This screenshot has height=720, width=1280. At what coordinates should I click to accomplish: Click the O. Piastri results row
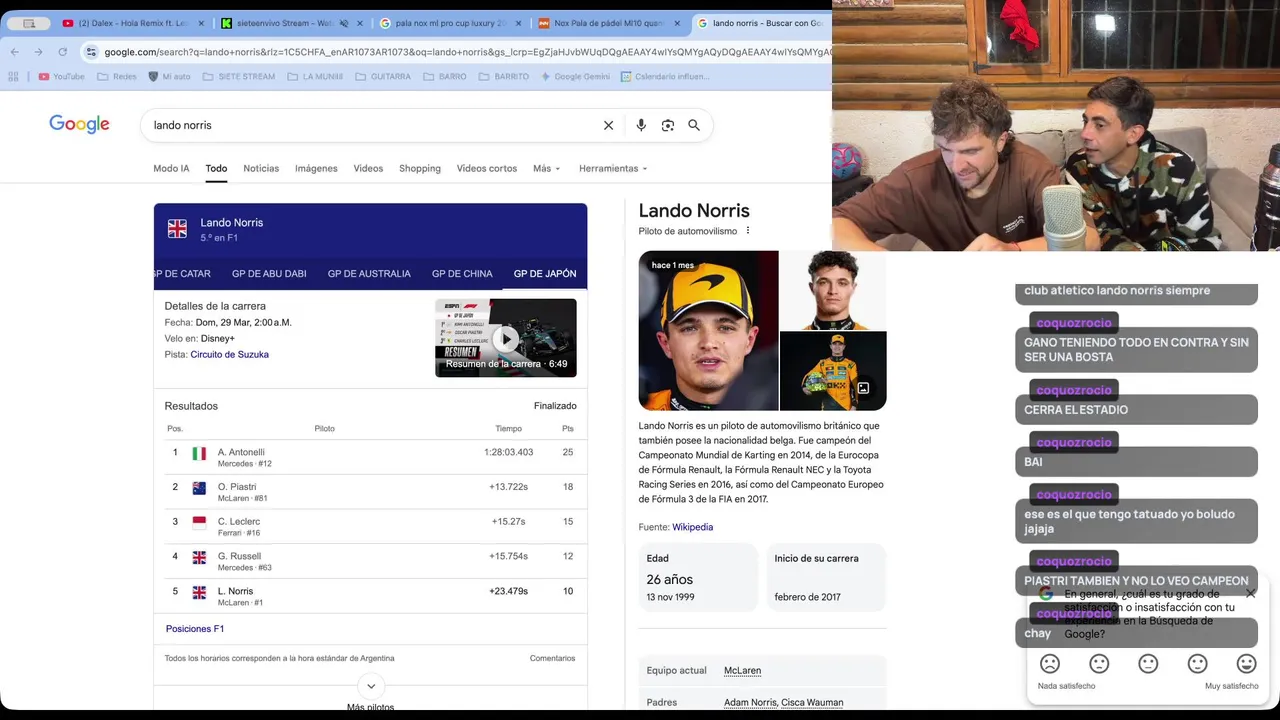(x=370, y=492)
